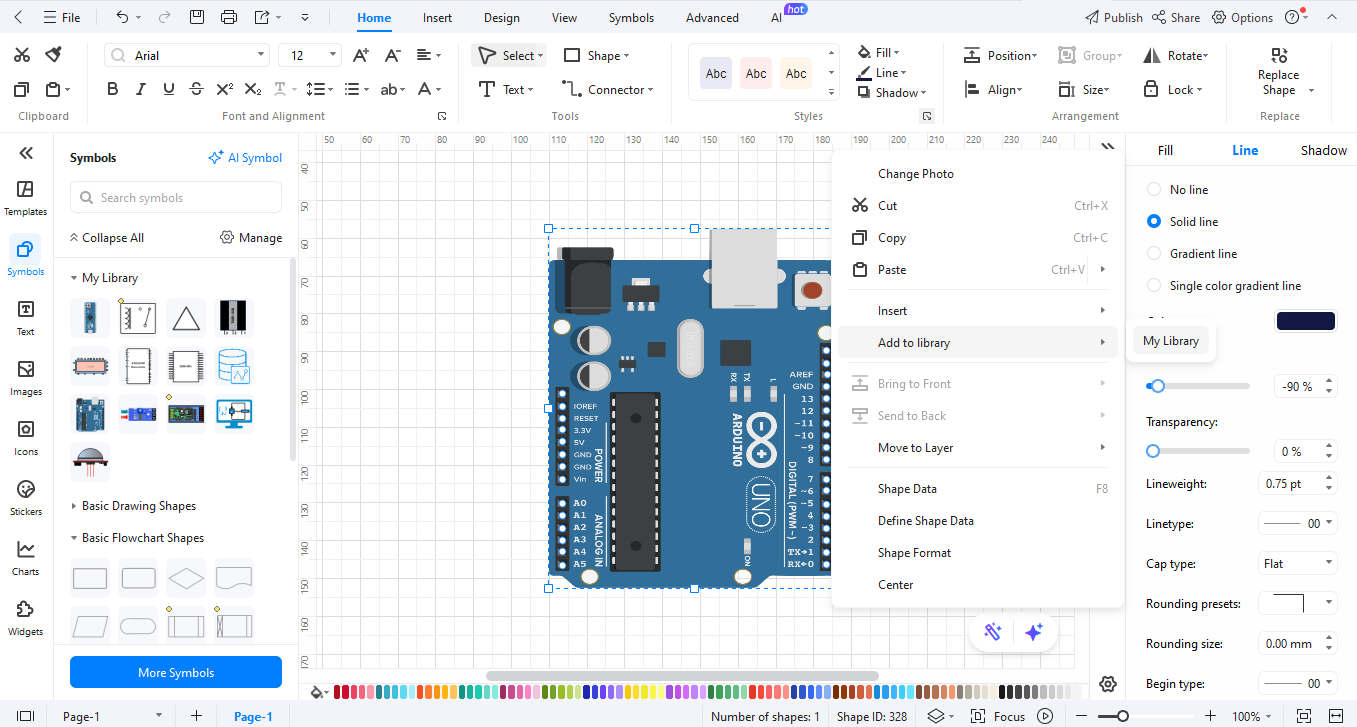Open the zoom level 100% dropdown
The image size is (1357, 727).
tap(1252, 716)
